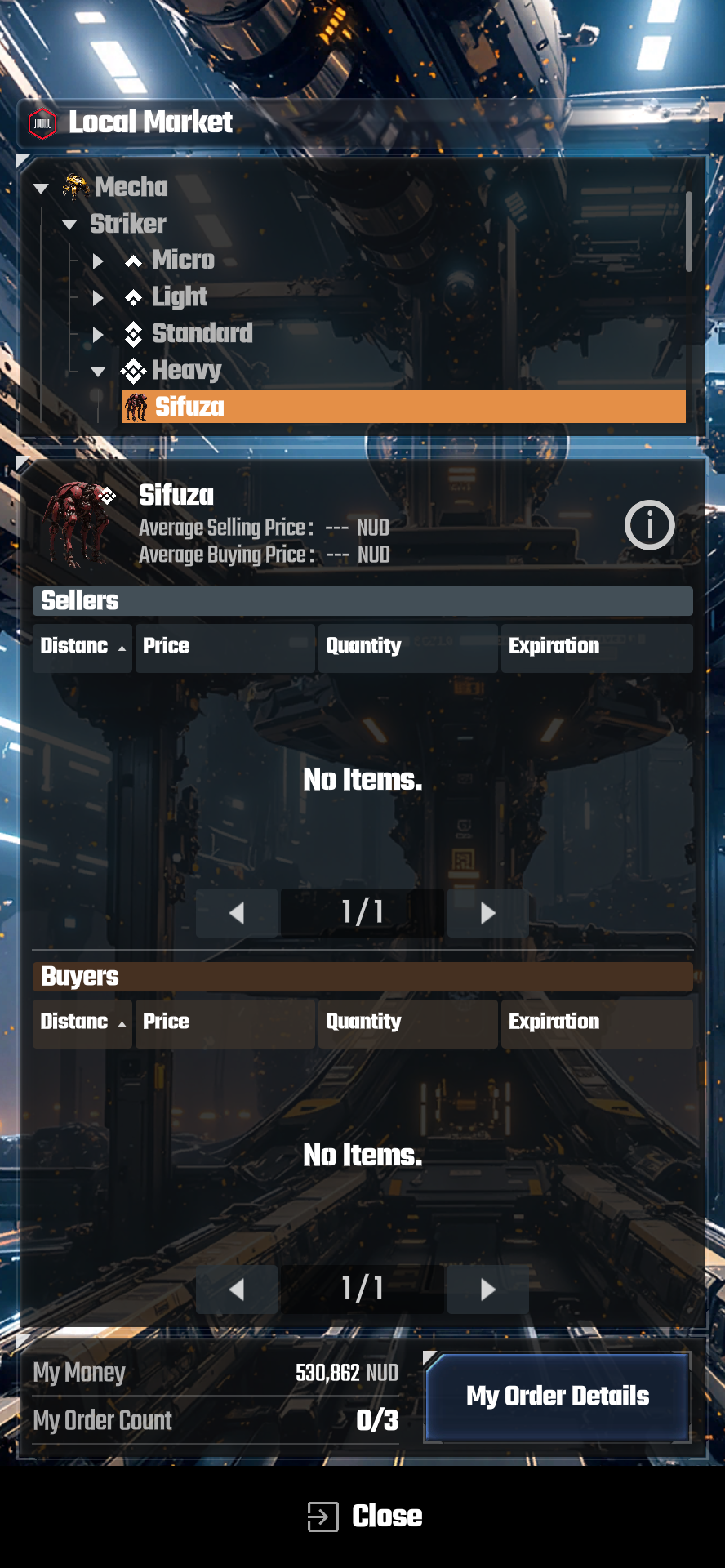Sort Sellers by Distance column

coord(82,648)
